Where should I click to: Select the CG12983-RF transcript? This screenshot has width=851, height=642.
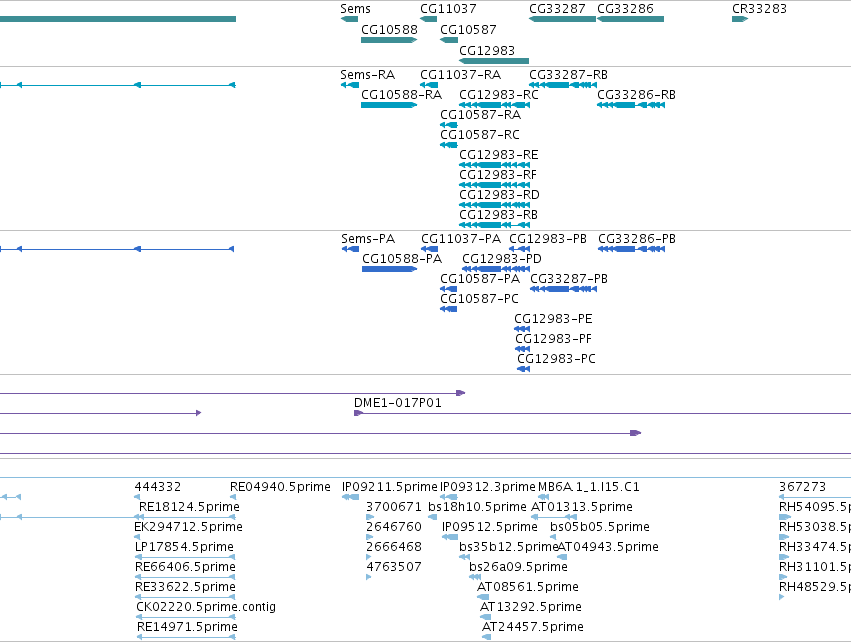coord(494,185)
